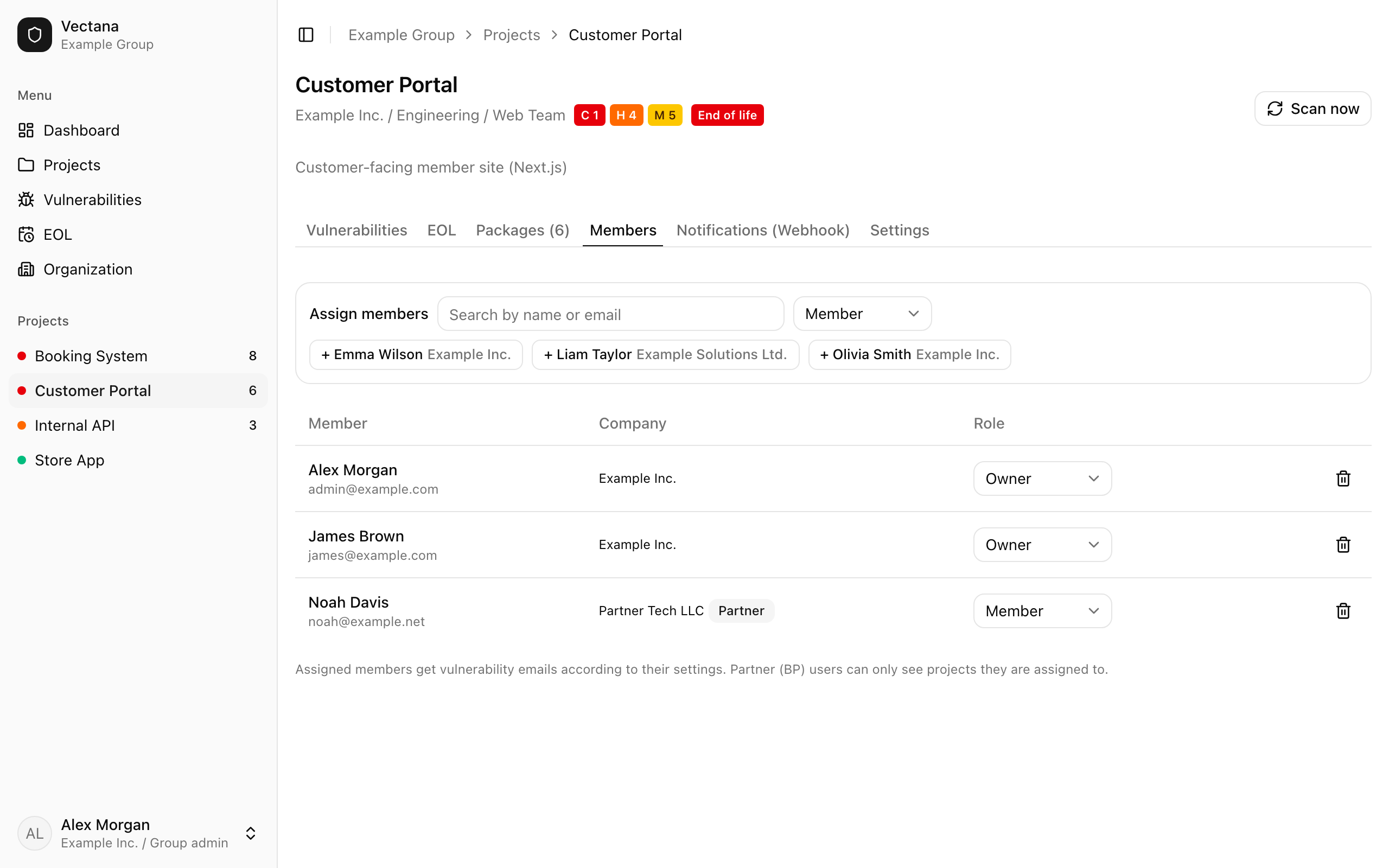Click the Projects breadcrumb link
This screenshot has height=868, width=1389.
point(512,35)
